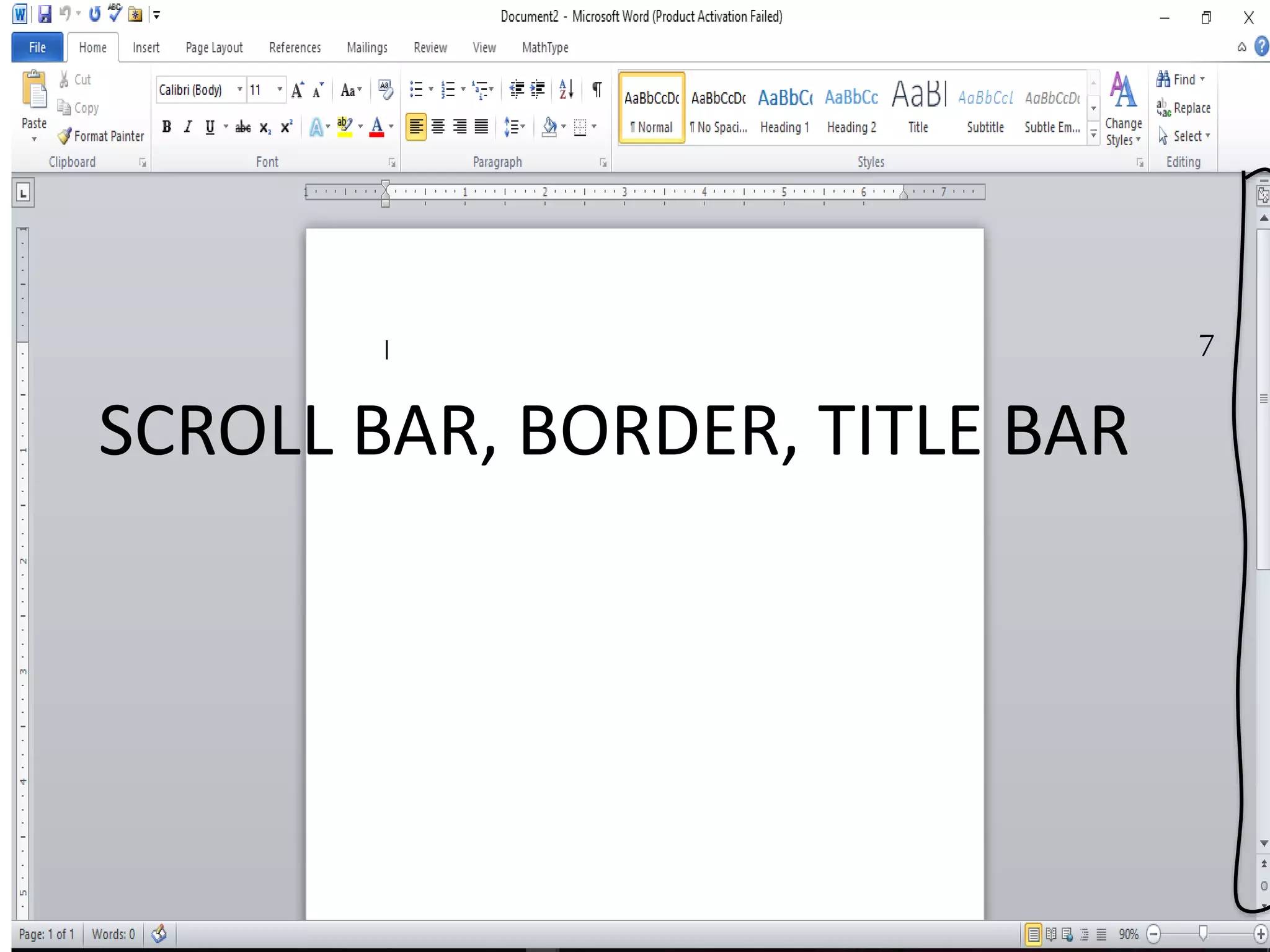
Task: Open Paste options dropdown arrow
Action: click(34, 139)
